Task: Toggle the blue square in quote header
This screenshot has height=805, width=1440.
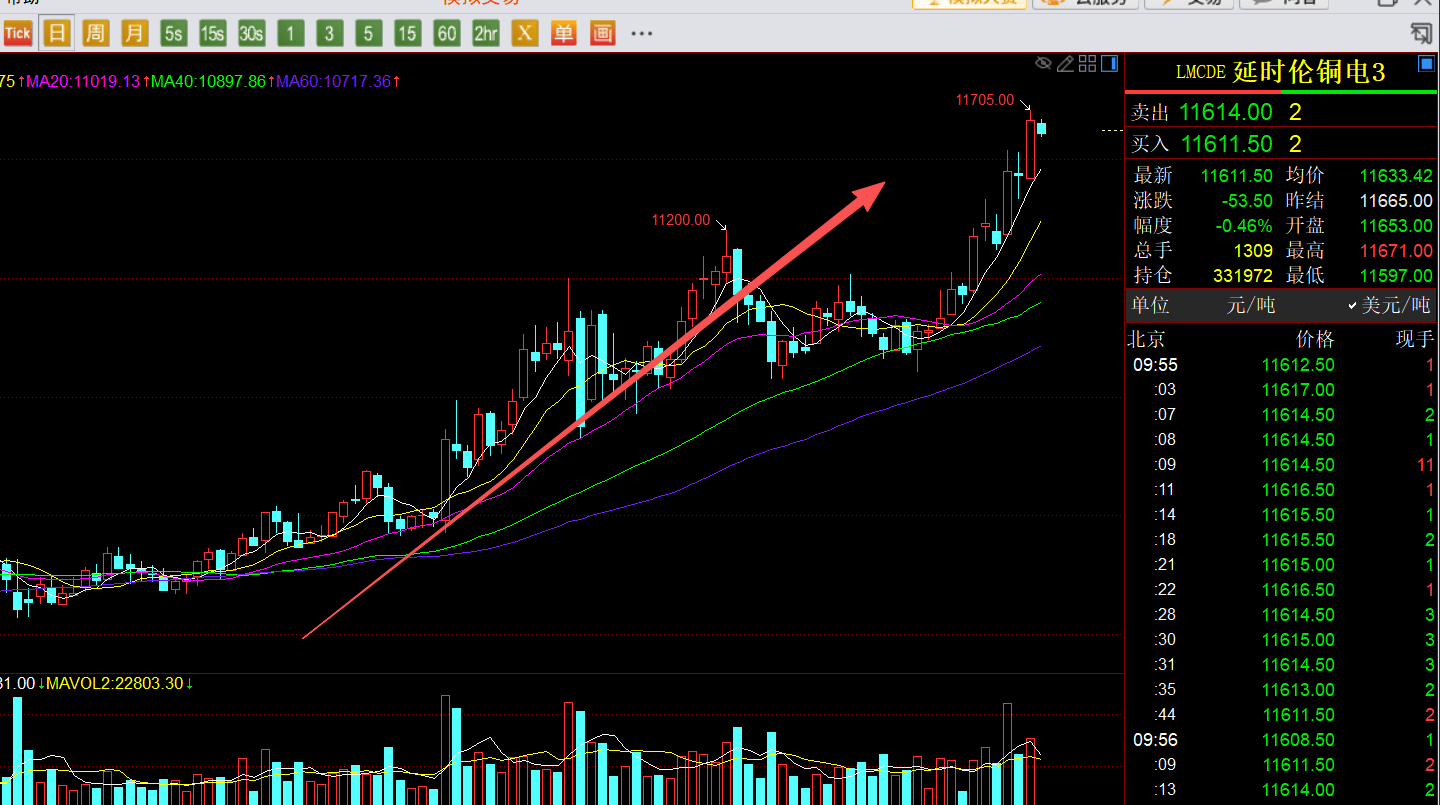Action: [1426, 65]
